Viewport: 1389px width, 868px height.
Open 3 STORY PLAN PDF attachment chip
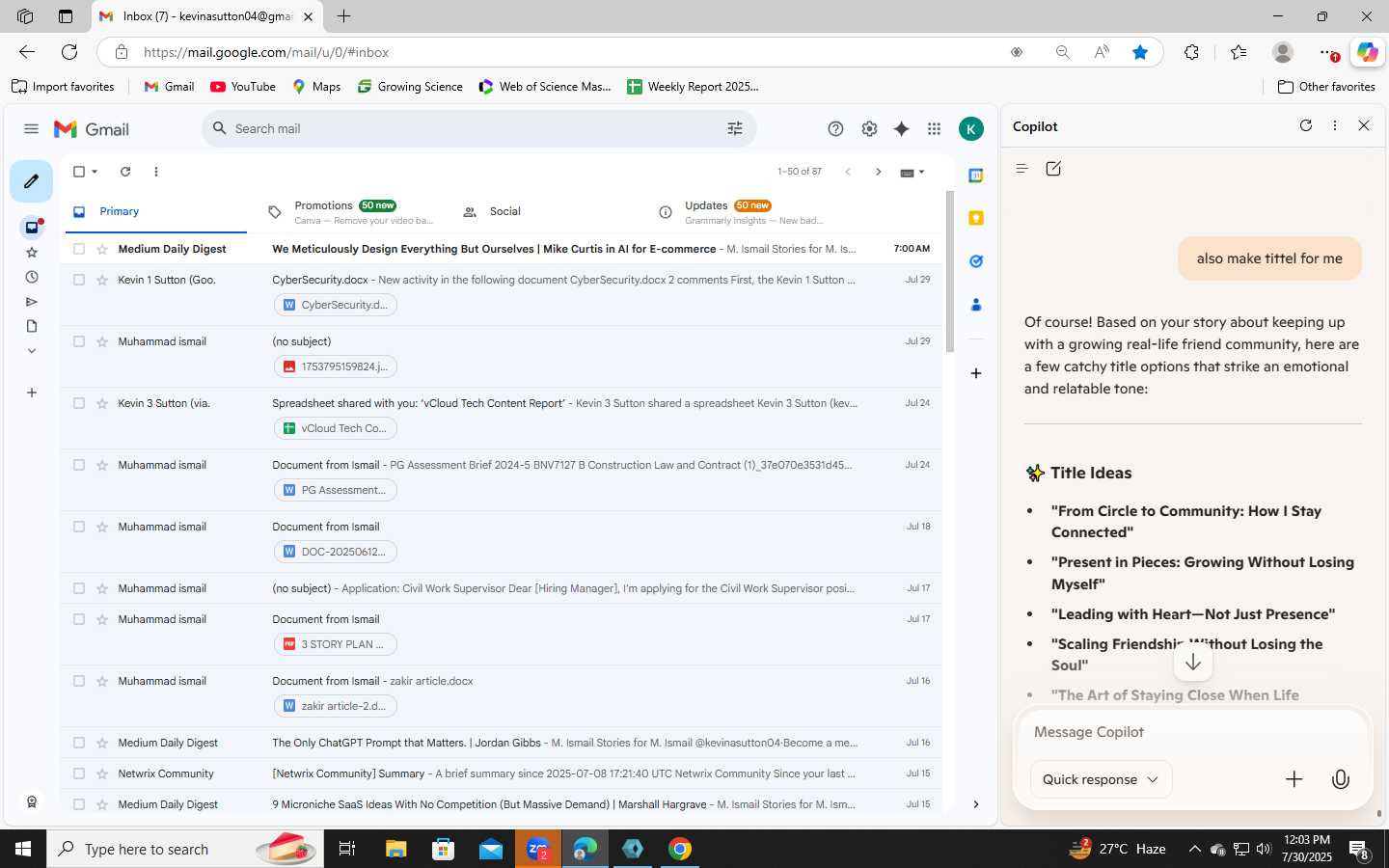[x=336, y=644]
